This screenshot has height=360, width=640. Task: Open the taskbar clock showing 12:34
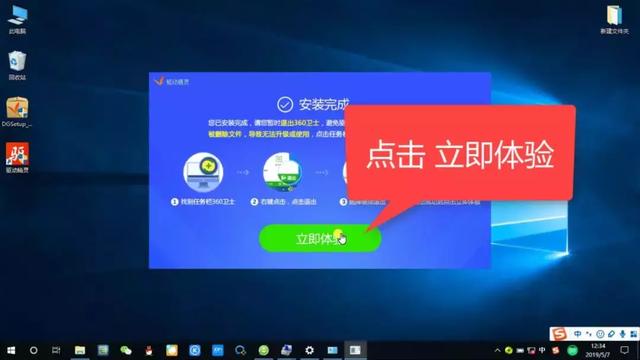click(x=598, y=350)
